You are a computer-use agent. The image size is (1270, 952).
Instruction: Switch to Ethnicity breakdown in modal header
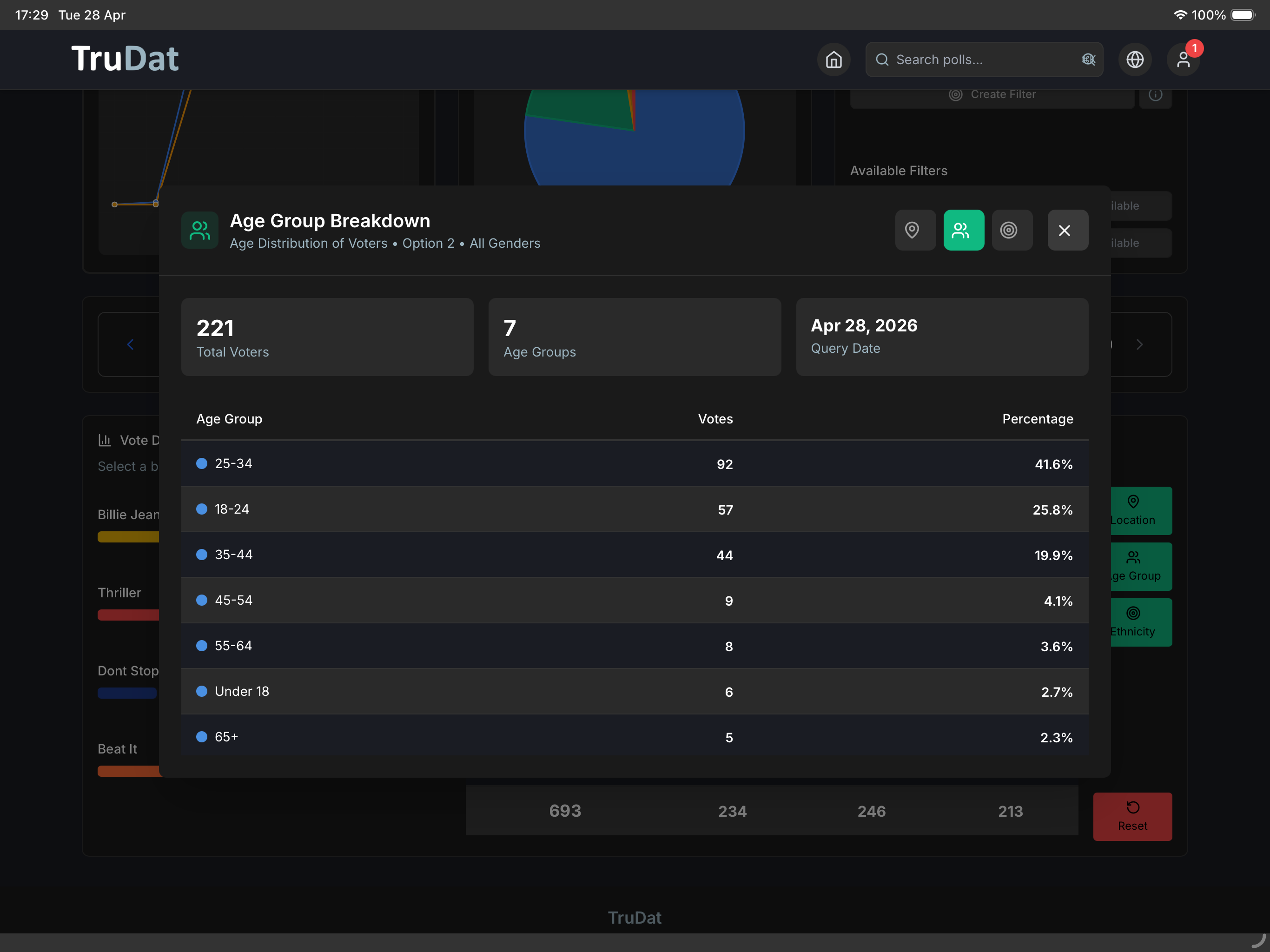[x=1012, y=230]
